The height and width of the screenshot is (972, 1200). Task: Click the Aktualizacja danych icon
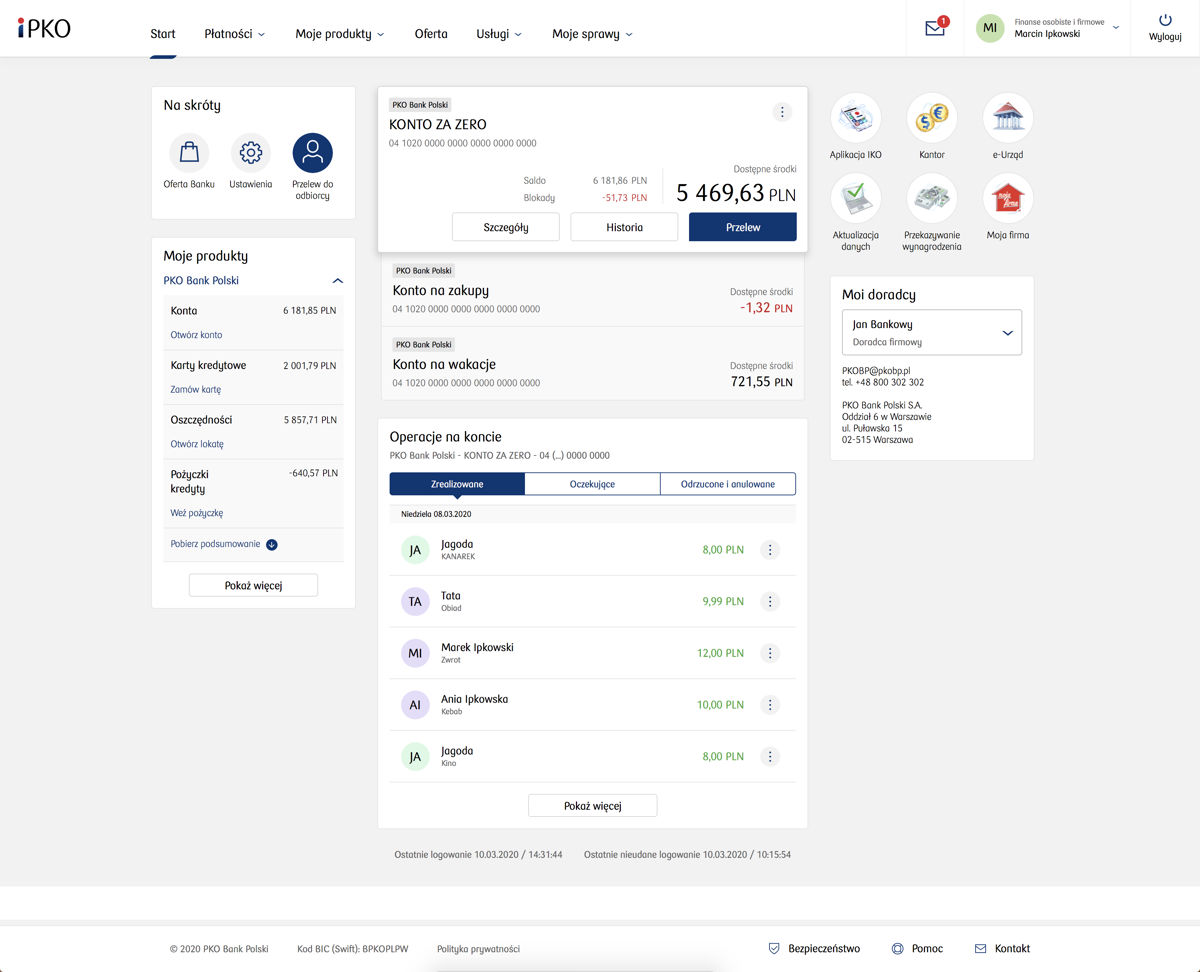coord(855,199)
